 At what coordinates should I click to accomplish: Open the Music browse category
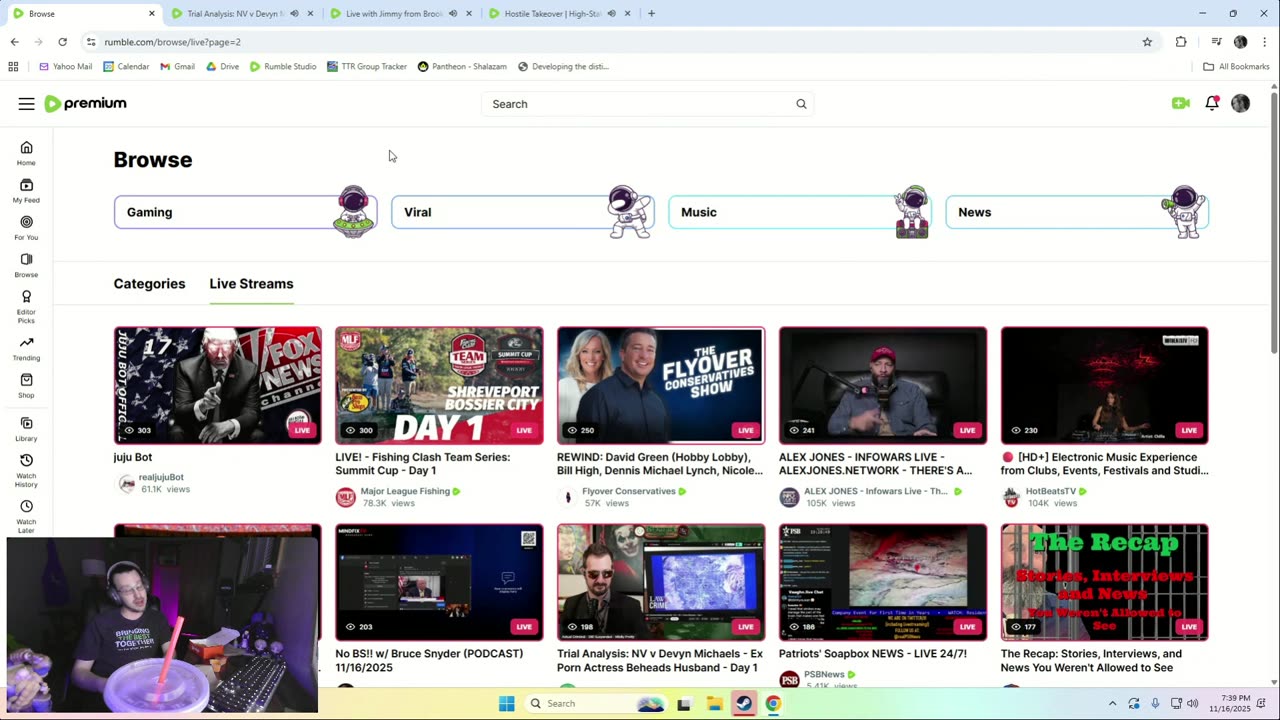799,212
